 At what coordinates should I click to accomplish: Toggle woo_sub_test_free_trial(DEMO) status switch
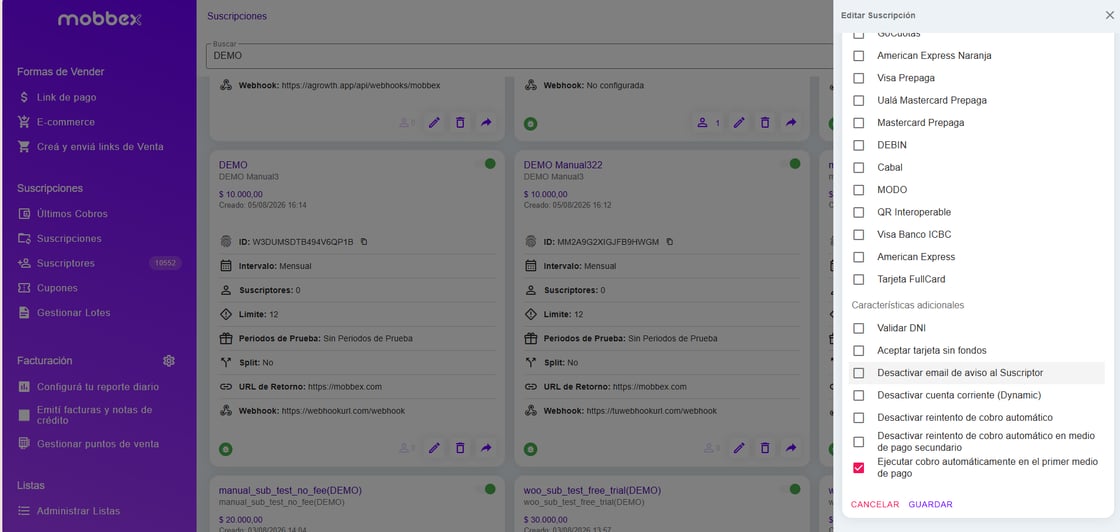click(790, 489)
